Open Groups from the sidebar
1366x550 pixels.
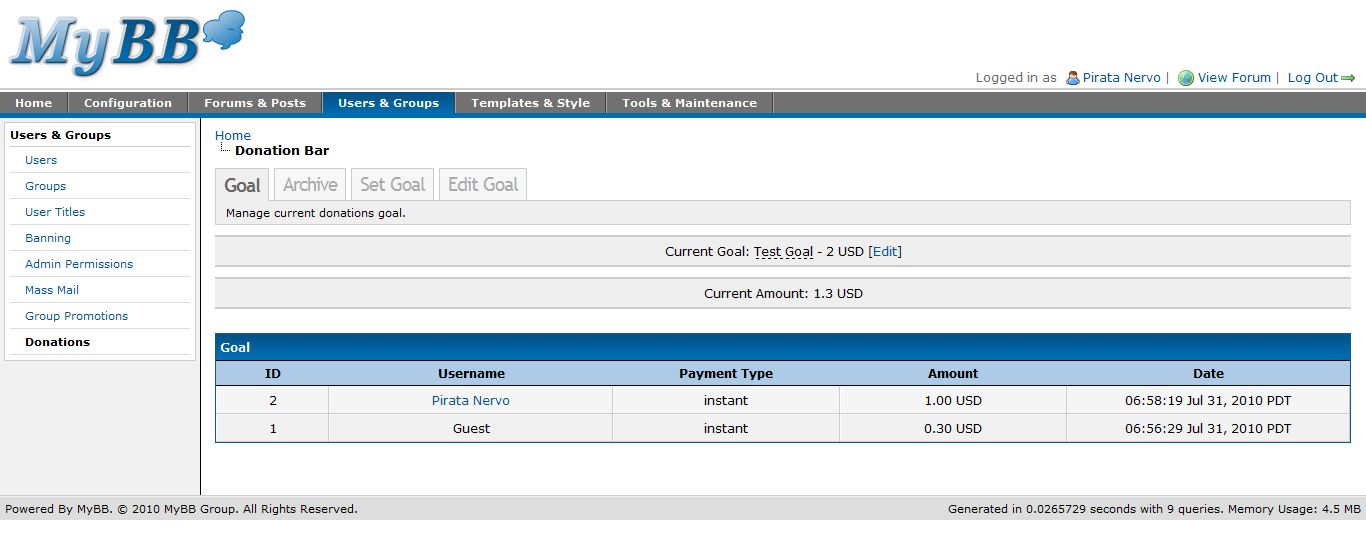(46, 186)
